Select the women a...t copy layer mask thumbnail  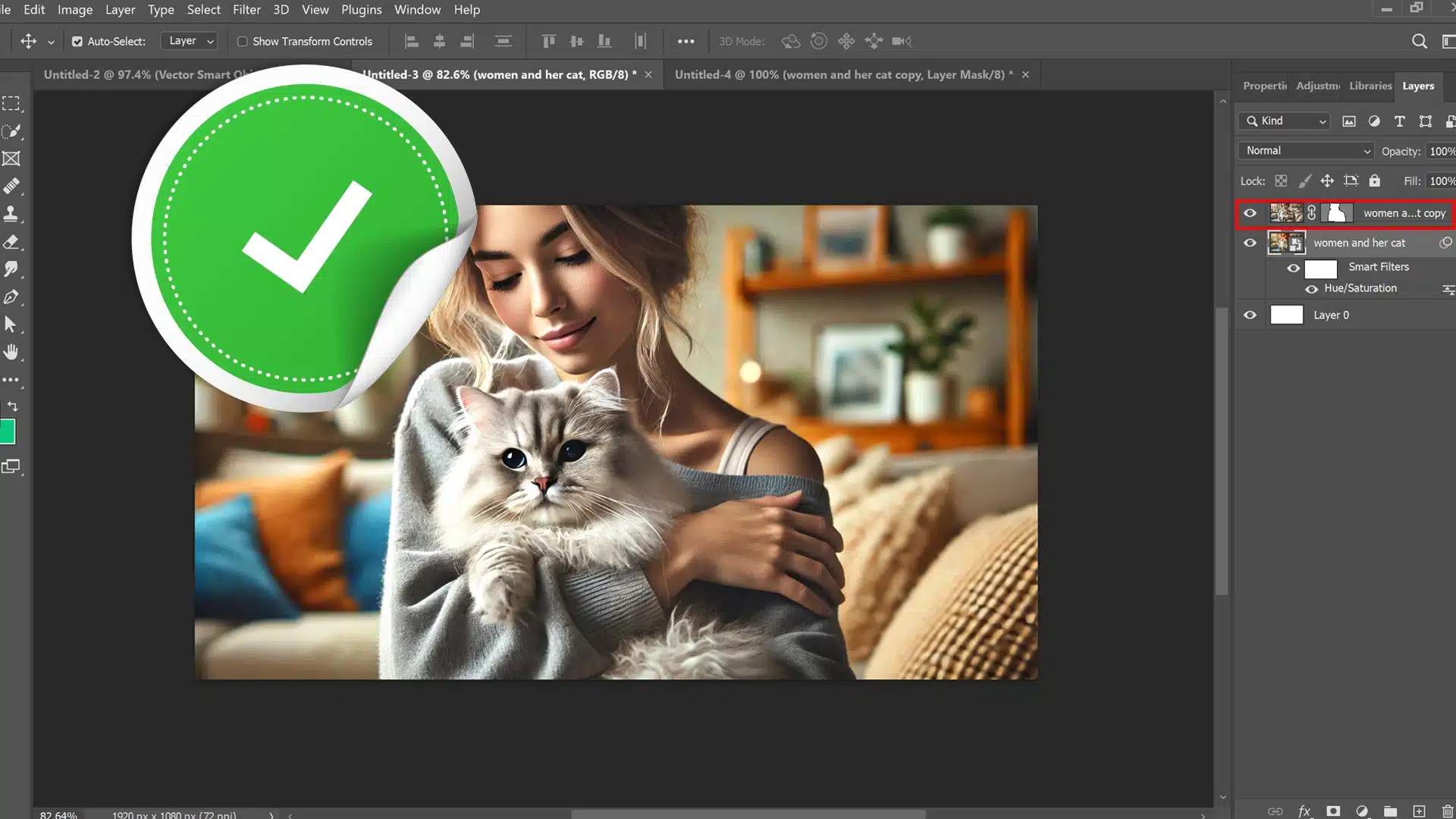tap(1336, 213)
